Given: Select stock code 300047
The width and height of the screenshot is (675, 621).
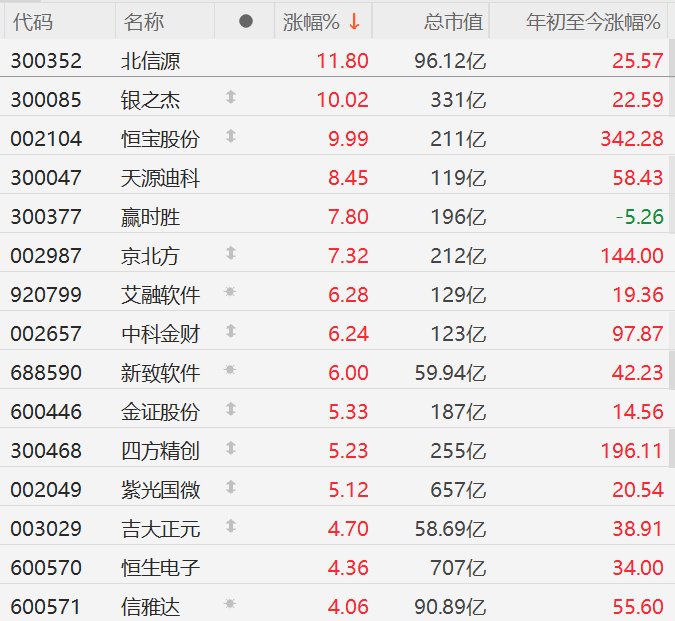Looking at the screenshot, I should 46,178.
